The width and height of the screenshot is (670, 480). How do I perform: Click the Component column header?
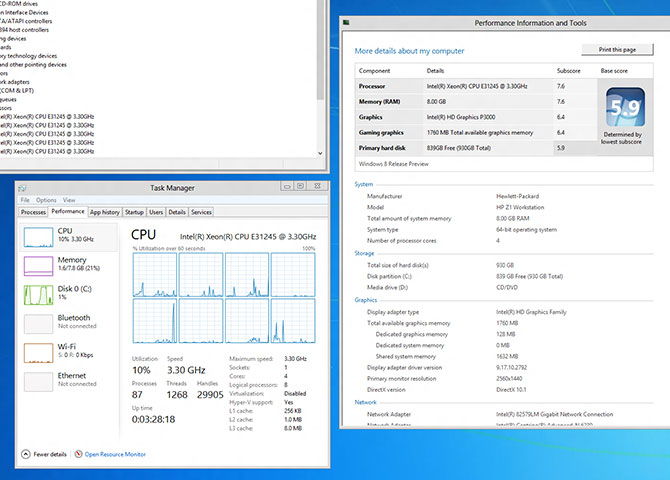click(x=374, y=71)
